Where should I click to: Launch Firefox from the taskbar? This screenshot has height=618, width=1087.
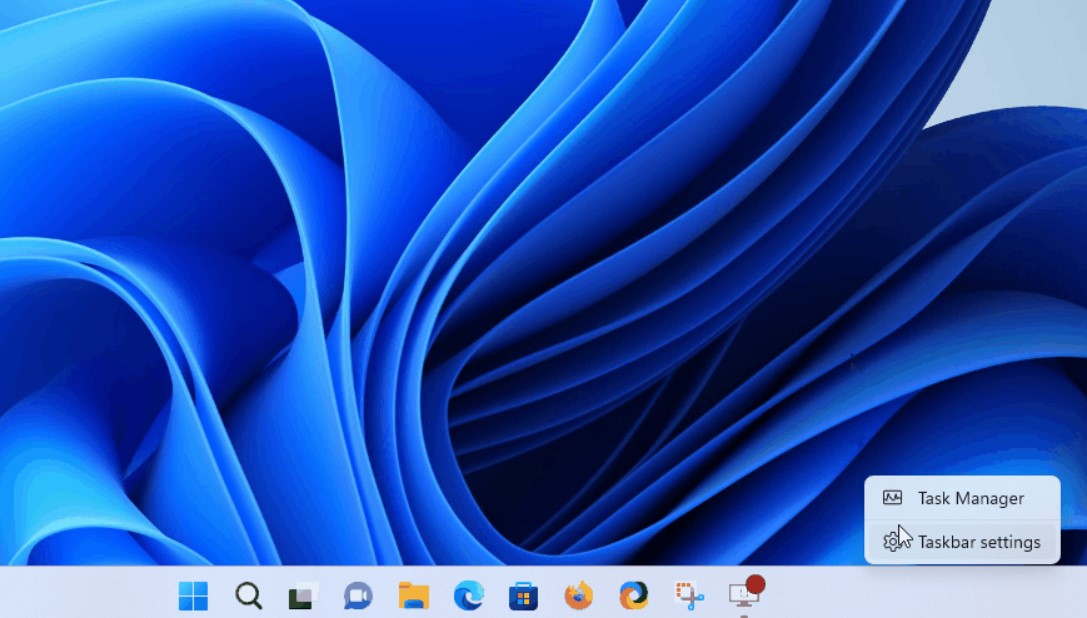point(578,596)
